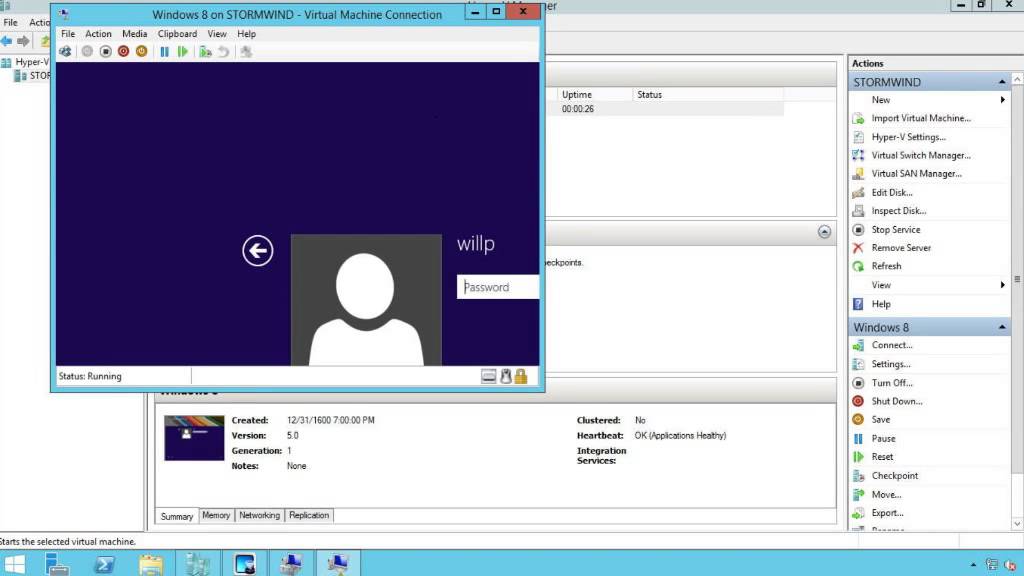Click the keyboard status icon
This screenshot has height=576, width=1024.
[x=488, y=376]
